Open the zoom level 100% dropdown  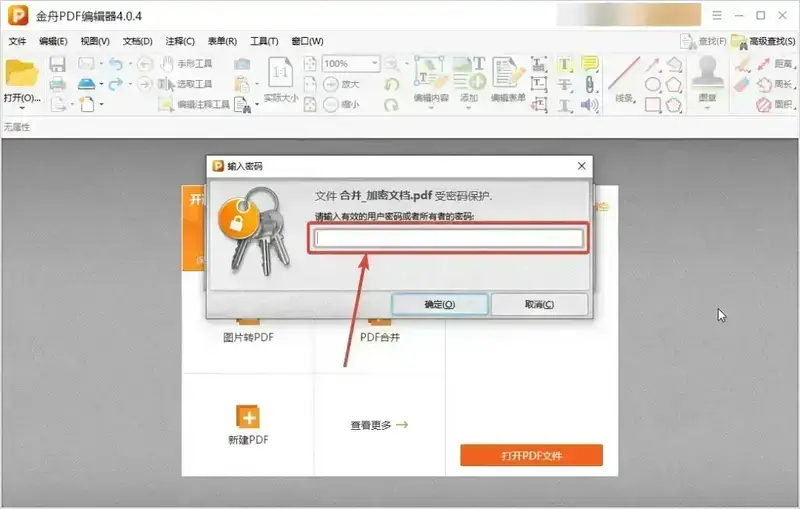(x=374, y=63)
